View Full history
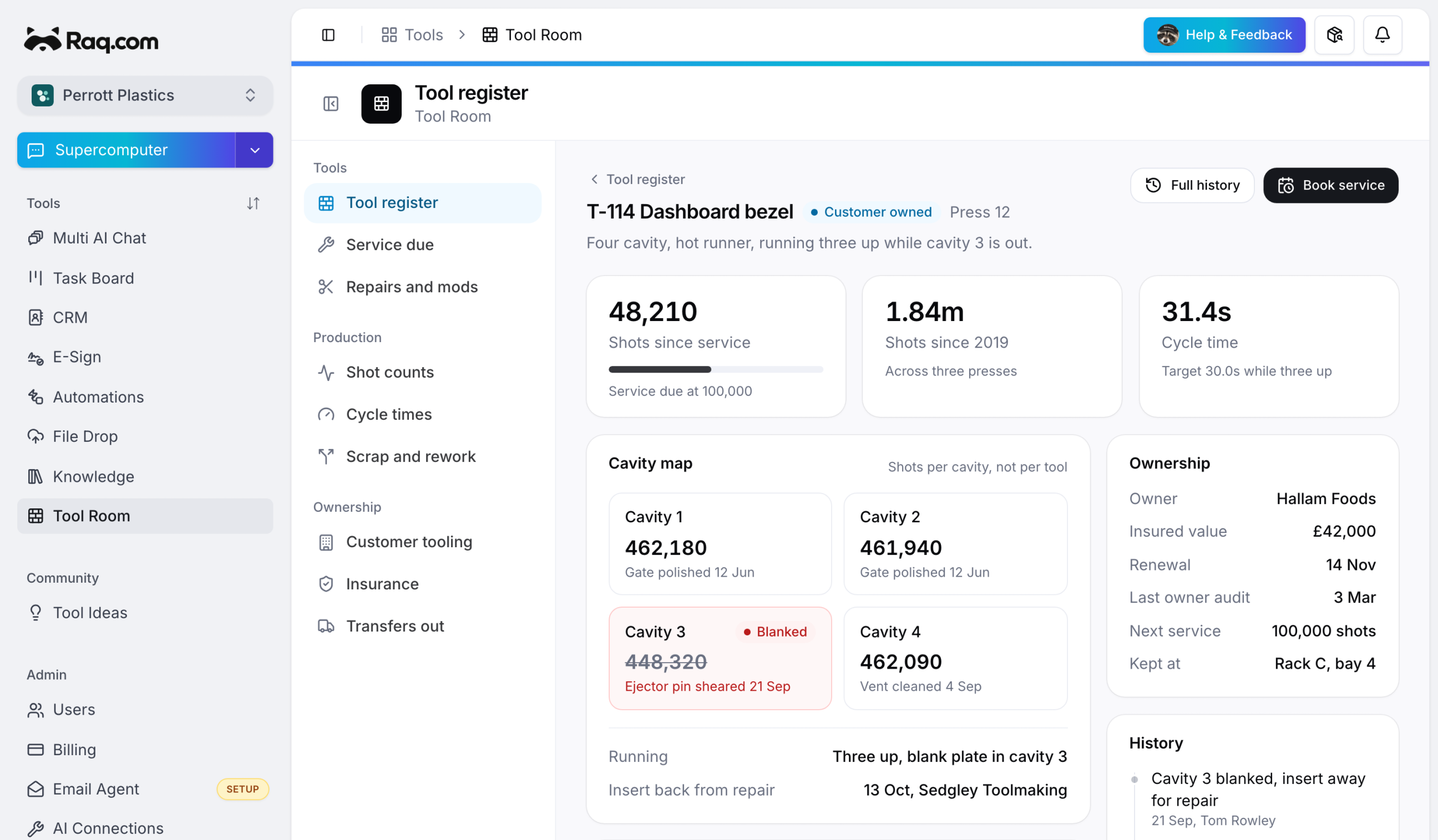The width and height of the screenshot is (1438, 840). [1192, 185]
